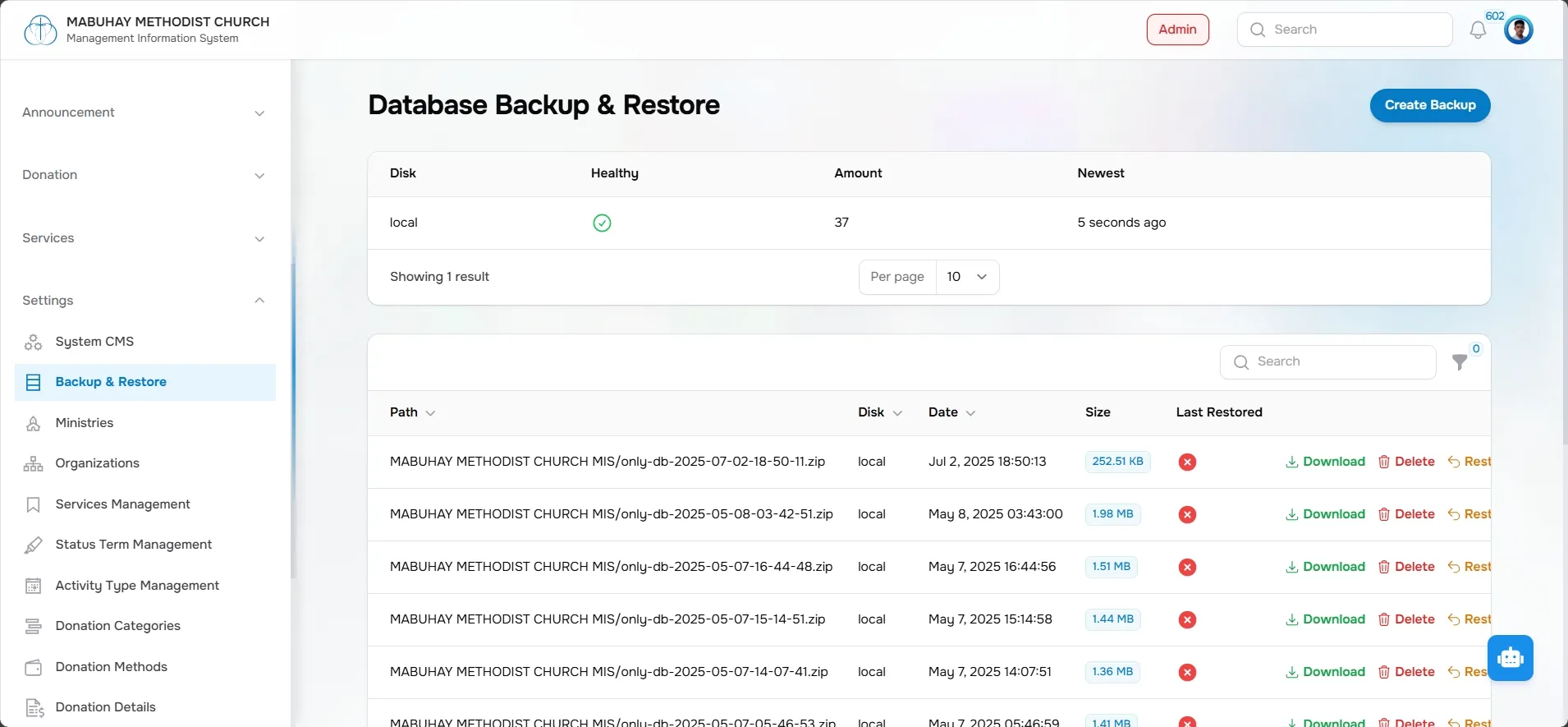Click Create Backup button

[1430, 105]
